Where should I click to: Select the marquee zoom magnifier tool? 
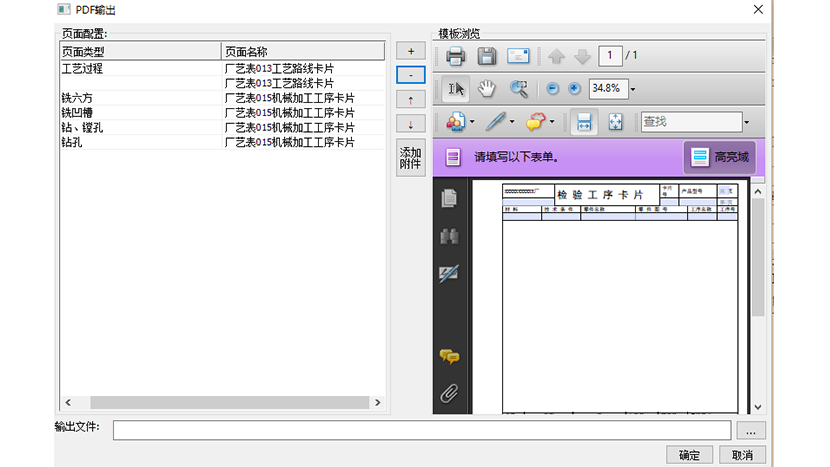tap(519, 88)
